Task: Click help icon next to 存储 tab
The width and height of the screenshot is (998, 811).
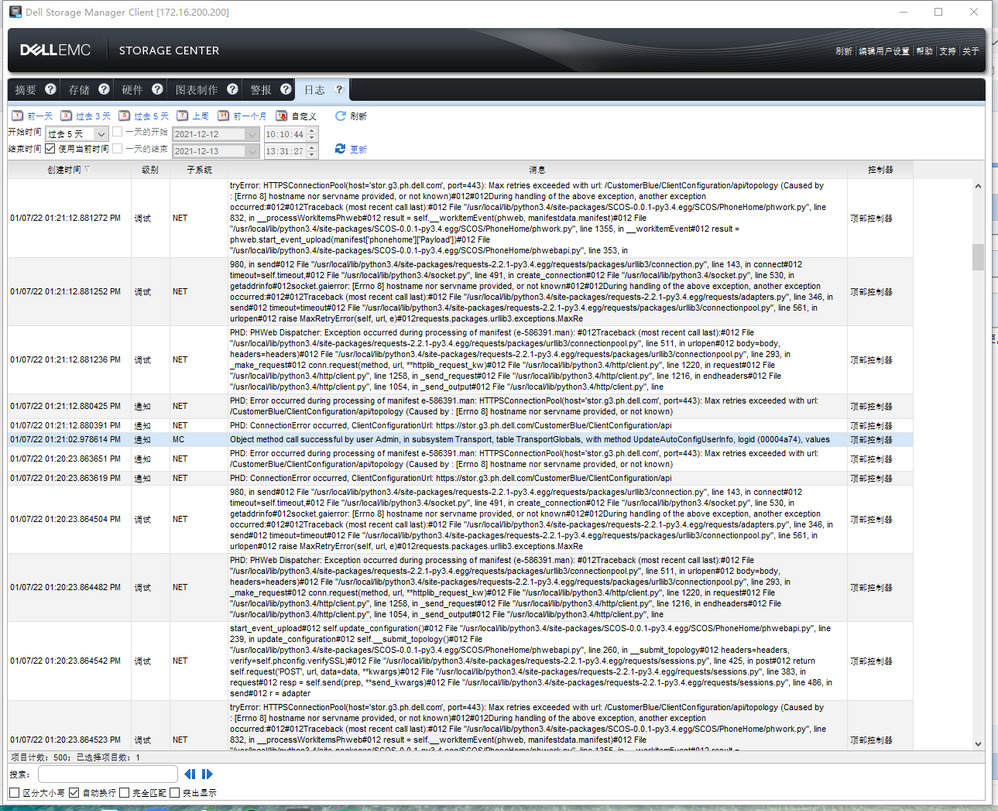Action: [104, 90]
